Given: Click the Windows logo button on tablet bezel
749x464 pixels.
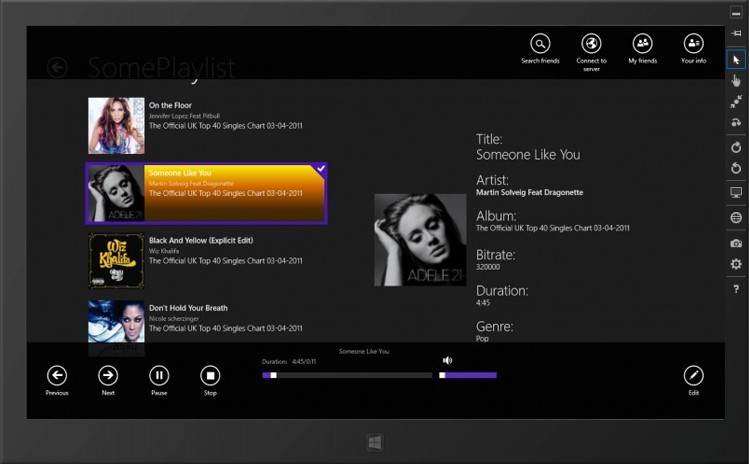Looking at the screenshot, I should click(x=375, y=442).
